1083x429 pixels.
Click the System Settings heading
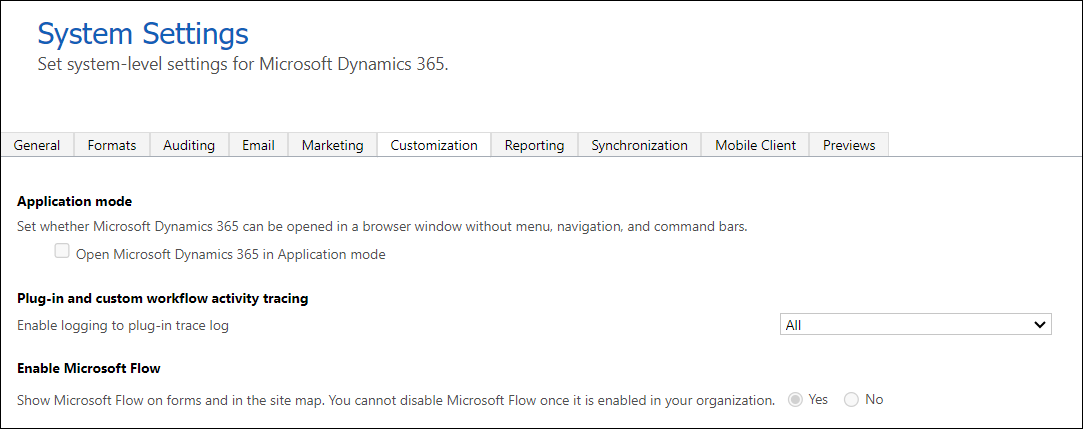click(x=143, y=33)
